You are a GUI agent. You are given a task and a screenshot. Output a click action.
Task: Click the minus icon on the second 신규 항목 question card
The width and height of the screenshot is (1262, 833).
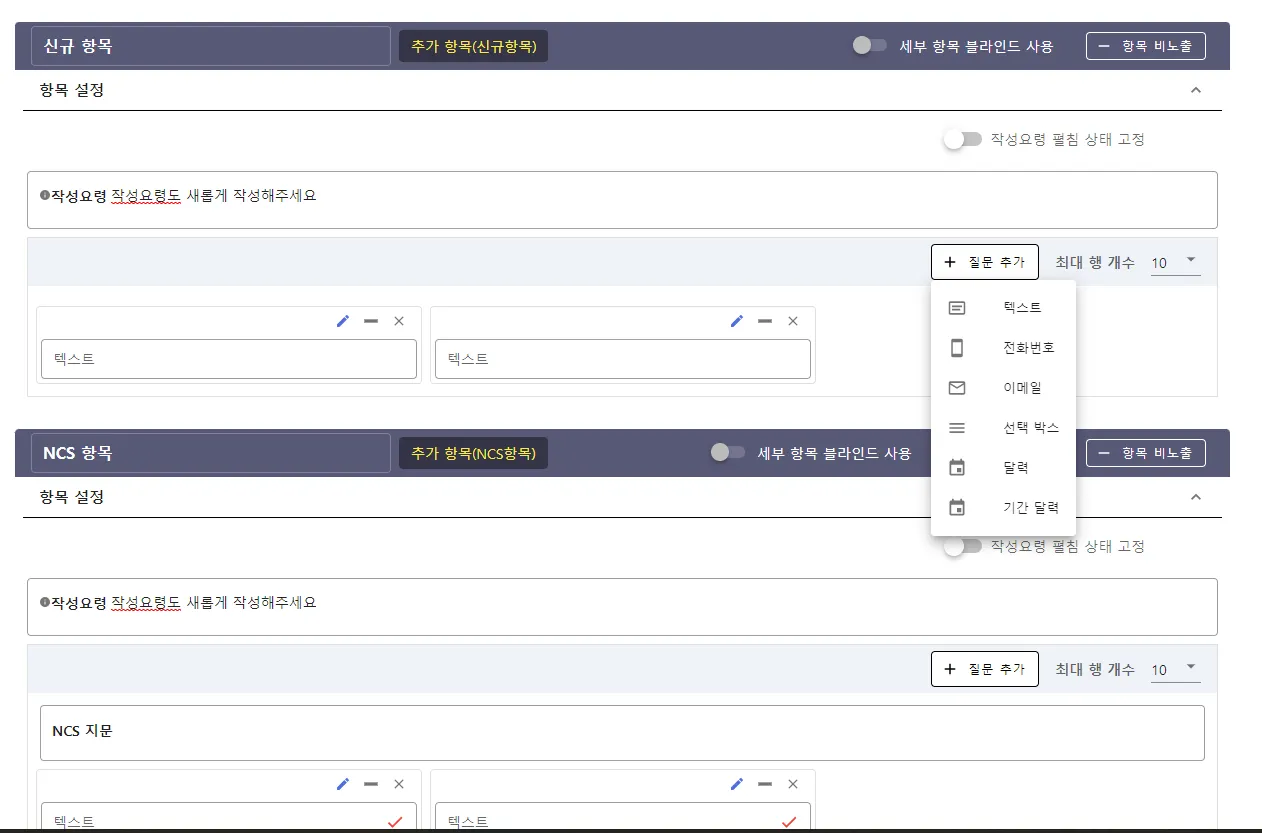pos(765,321)
